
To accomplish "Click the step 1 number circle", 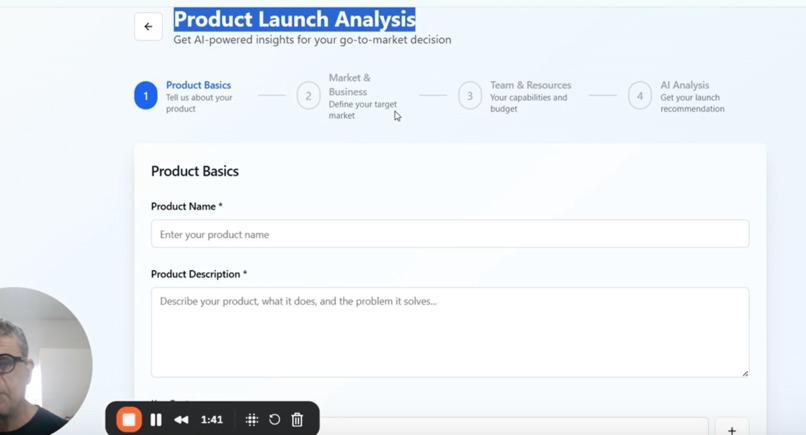I will pos(145,96).
